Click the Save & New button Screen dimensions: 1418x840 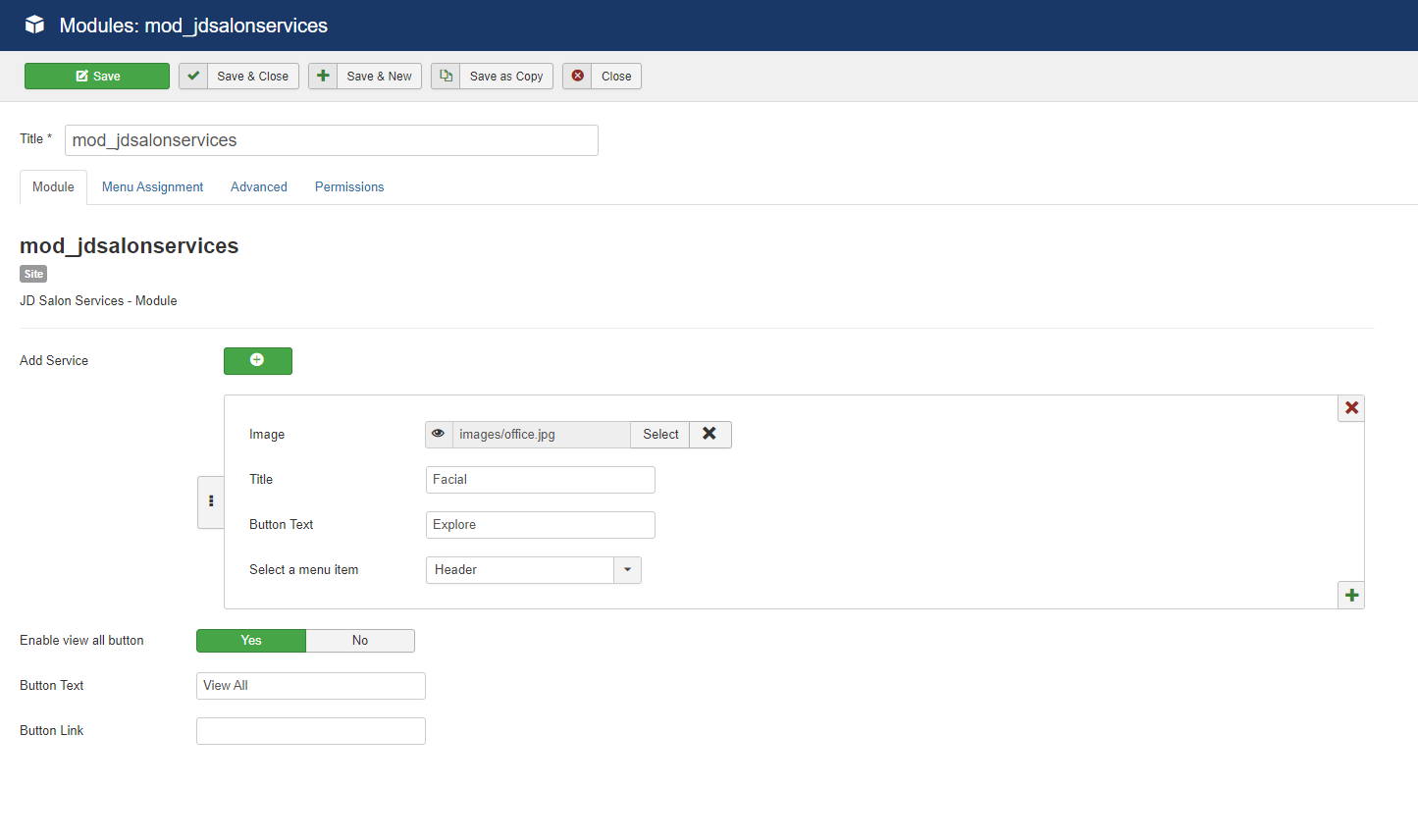tap(365, 76)
